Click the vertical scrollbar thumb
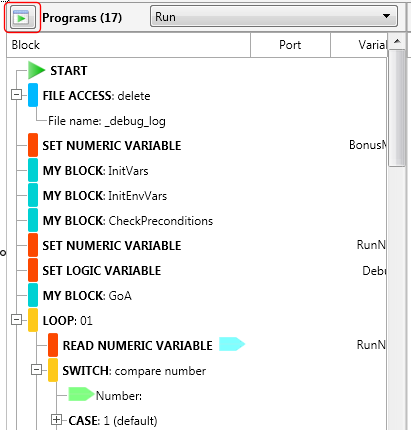Screen dimensions: 411x430 397,108
